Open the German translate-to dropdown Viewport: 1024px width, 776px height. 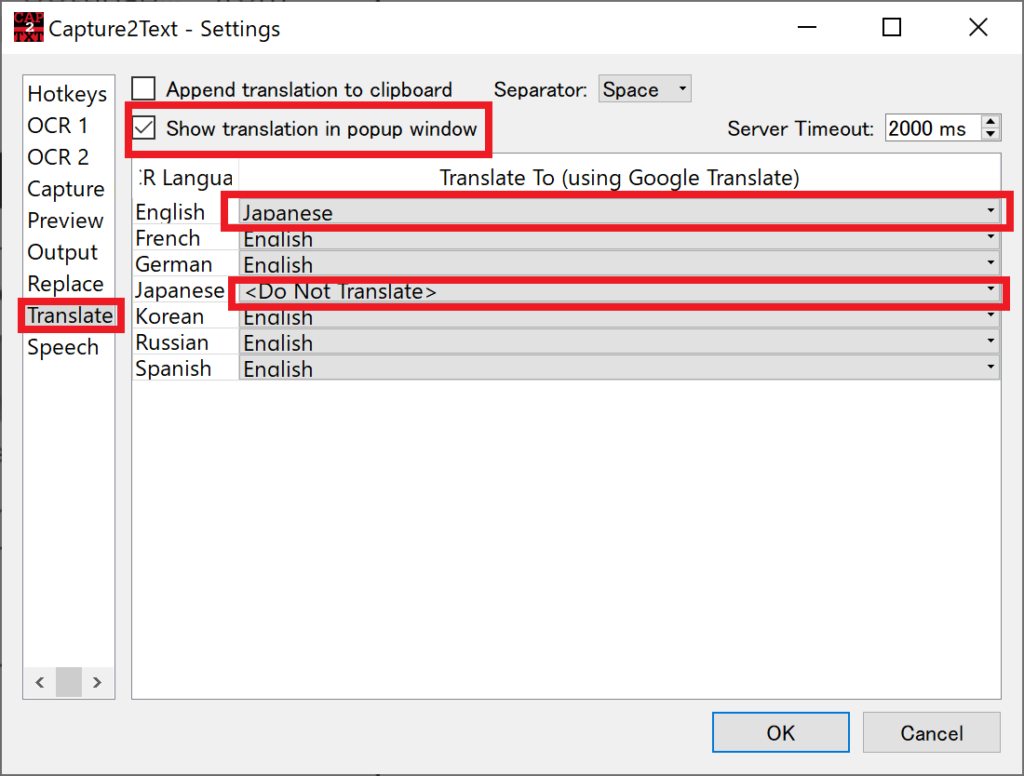[619, 264]
